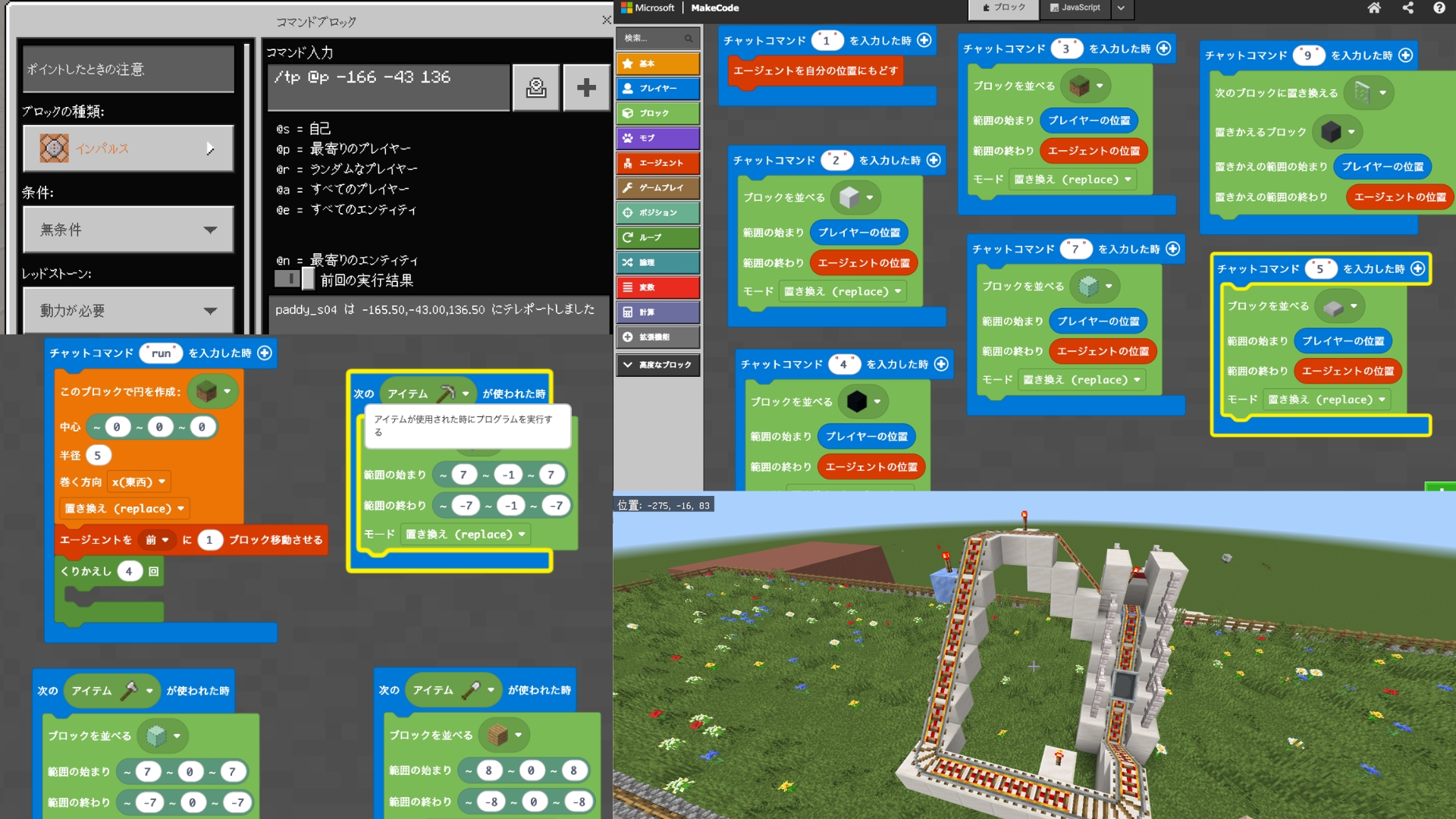Open the ループ toolbox category

click(x=657, y=237)
